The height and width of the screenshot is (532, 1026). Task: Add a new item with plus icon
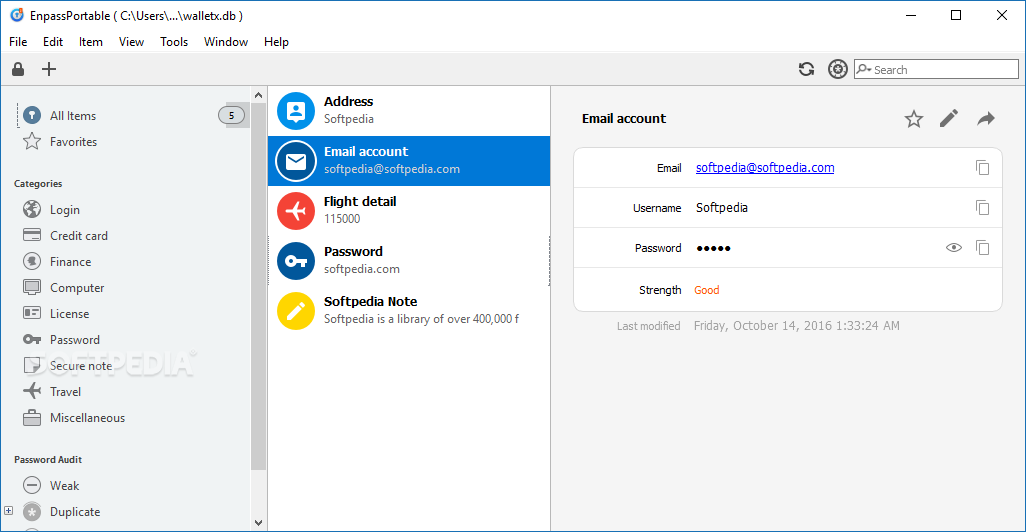[x=49, y=69]
